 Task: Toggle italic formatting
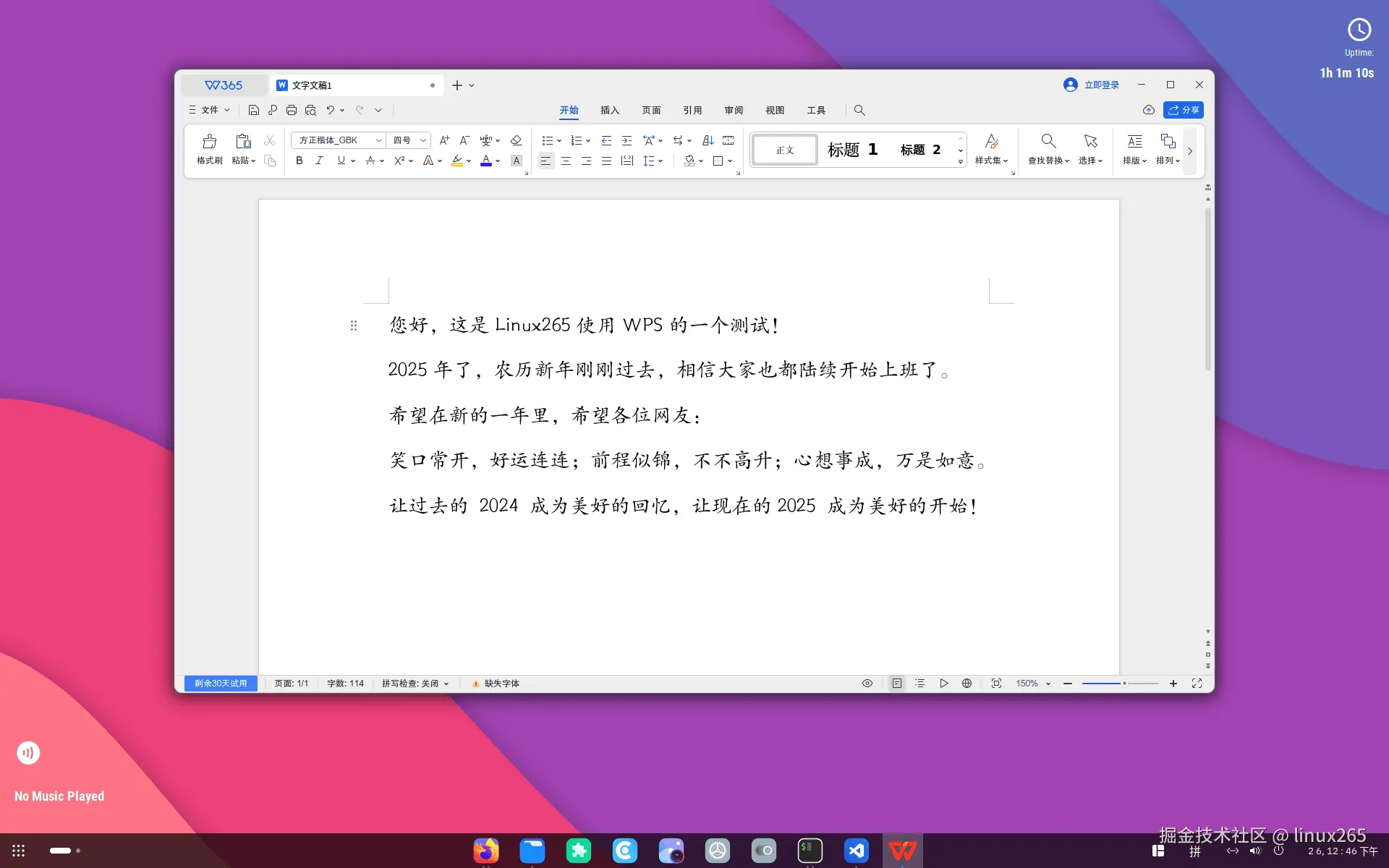(x=319, y=161)
